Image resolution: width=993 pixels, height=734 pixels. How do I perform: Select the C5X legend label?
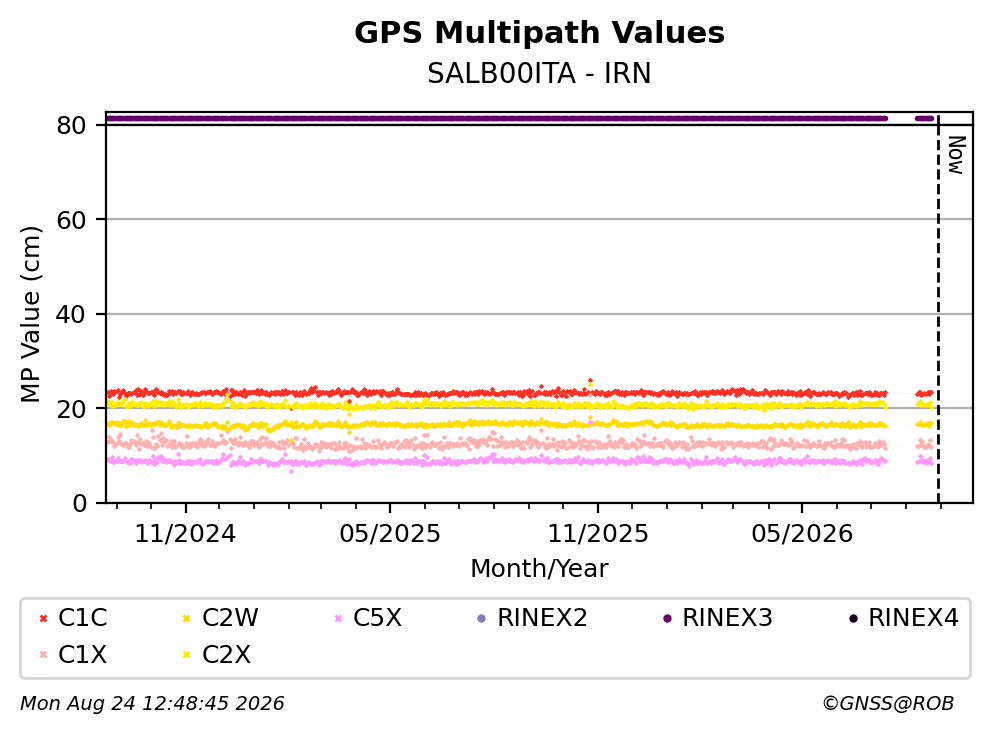(377, 618)
